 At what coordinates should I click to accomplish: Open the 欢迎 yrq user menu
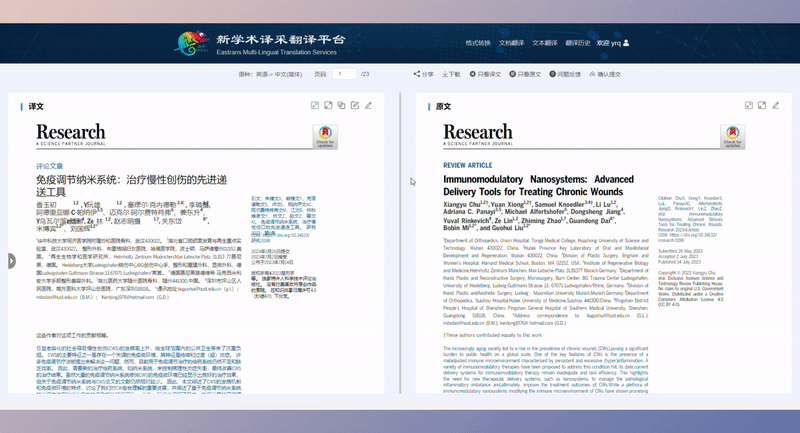coord(614,44)
